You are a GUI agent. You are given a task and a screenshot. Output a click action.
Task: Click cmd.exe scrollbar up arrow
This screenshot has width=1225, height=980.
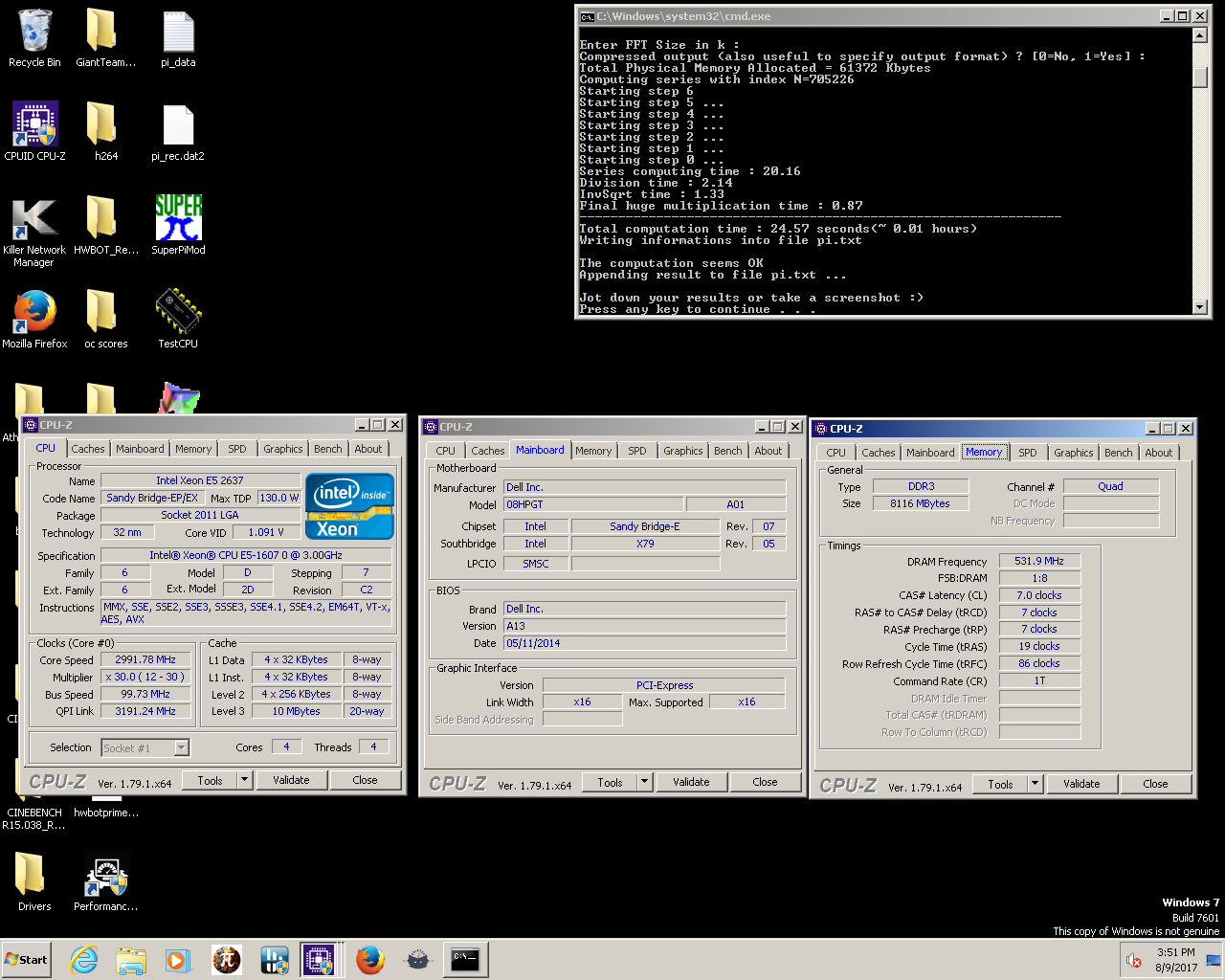pyautogui.click(x=1200, y=35)
